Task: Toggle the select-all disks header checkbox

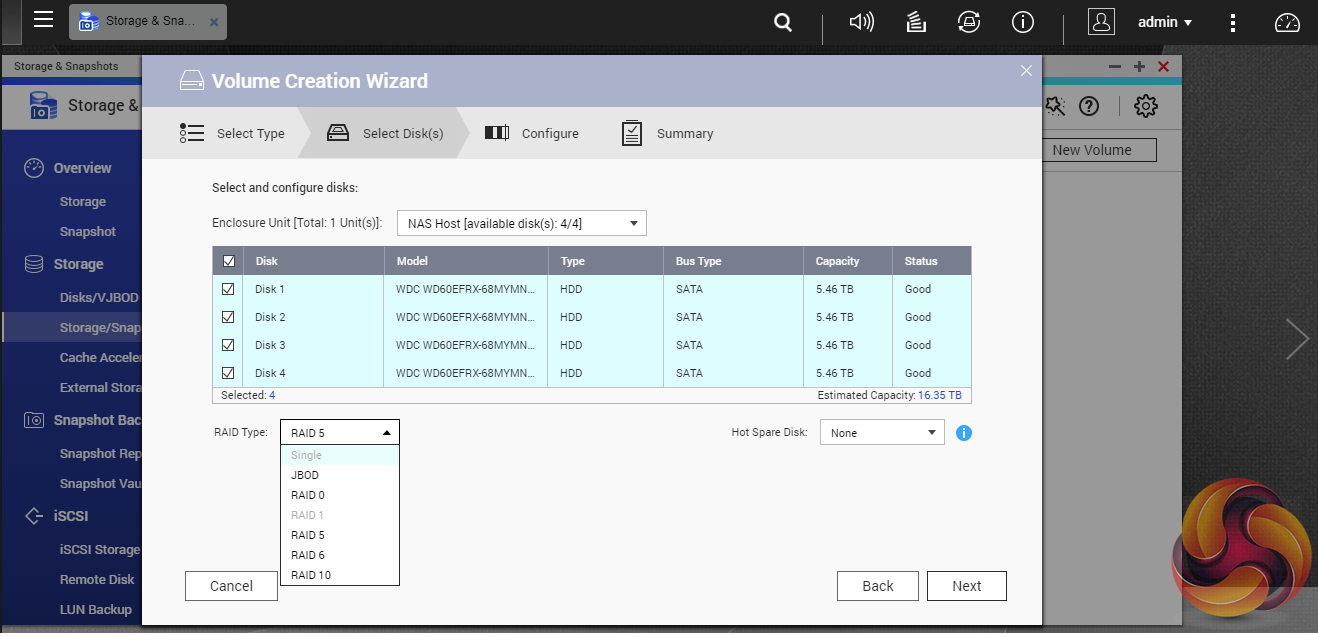Action: [228, 261]
